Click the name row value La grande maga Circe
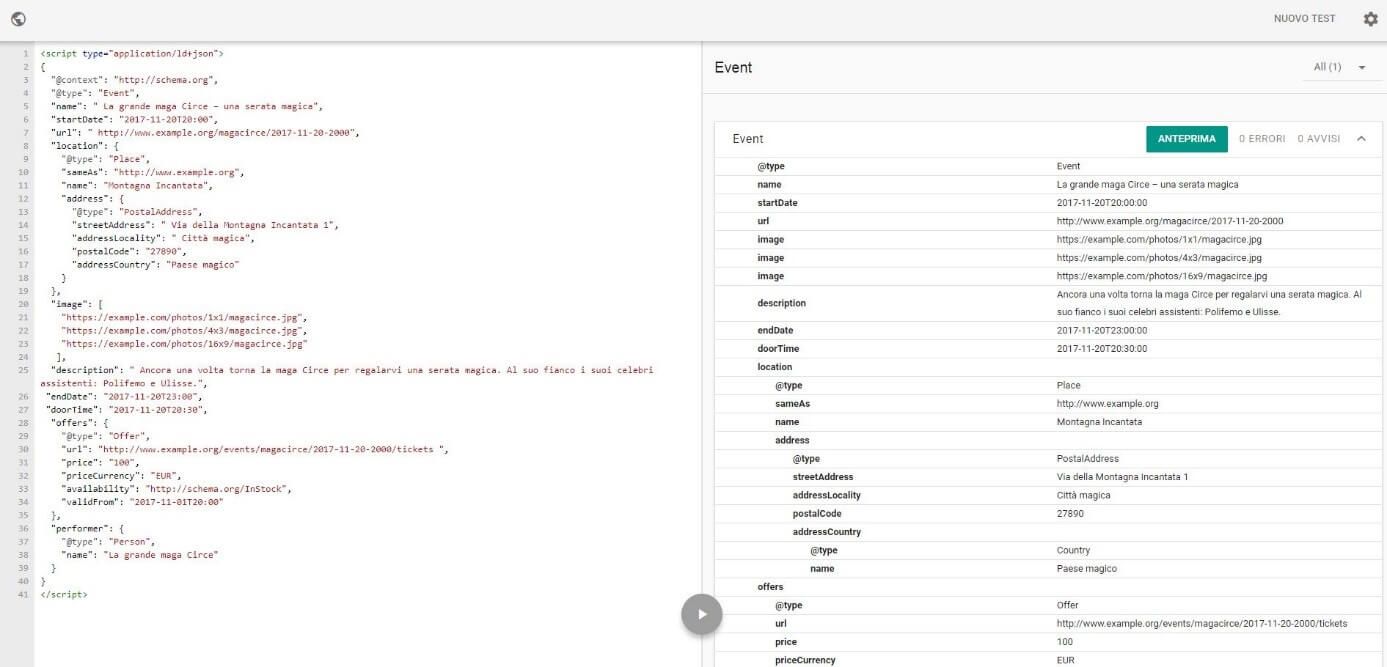1387x667 pixels. [1147, 185]
